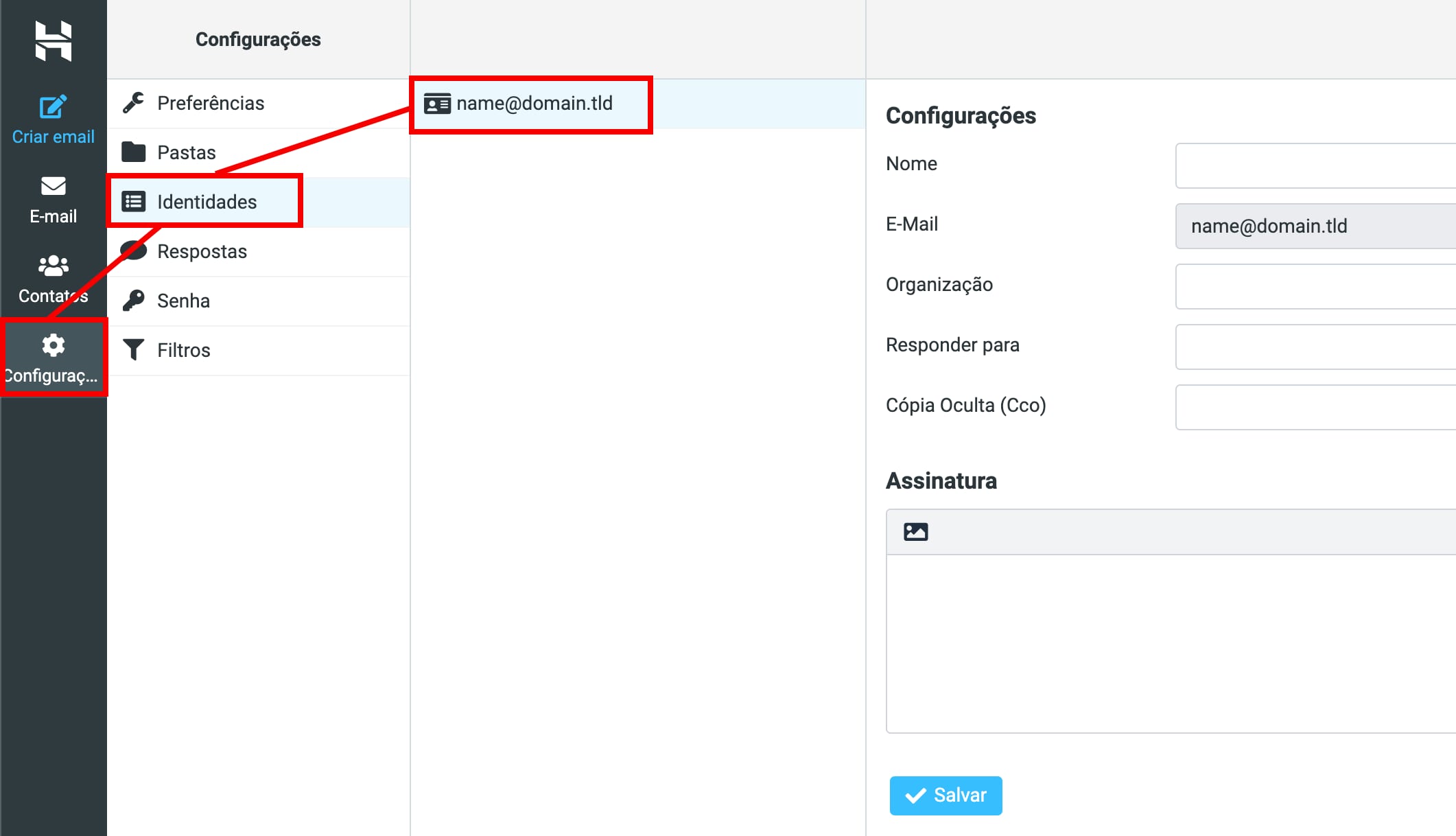The height and width of the screenshot is (836, 1456).
Task: Click the Organização input field
Action: pyautogui.click(x=1315, y=286)
